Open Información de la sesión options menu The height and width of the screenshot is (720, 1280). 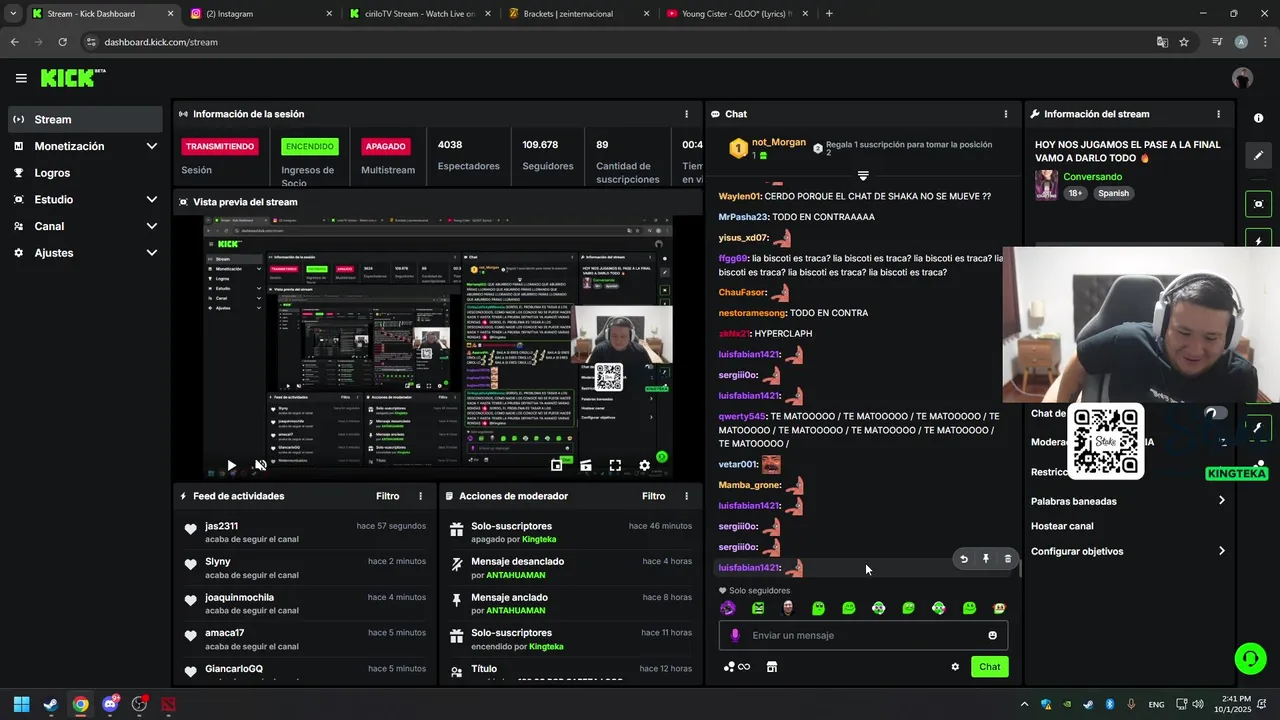tap(686, 114)
